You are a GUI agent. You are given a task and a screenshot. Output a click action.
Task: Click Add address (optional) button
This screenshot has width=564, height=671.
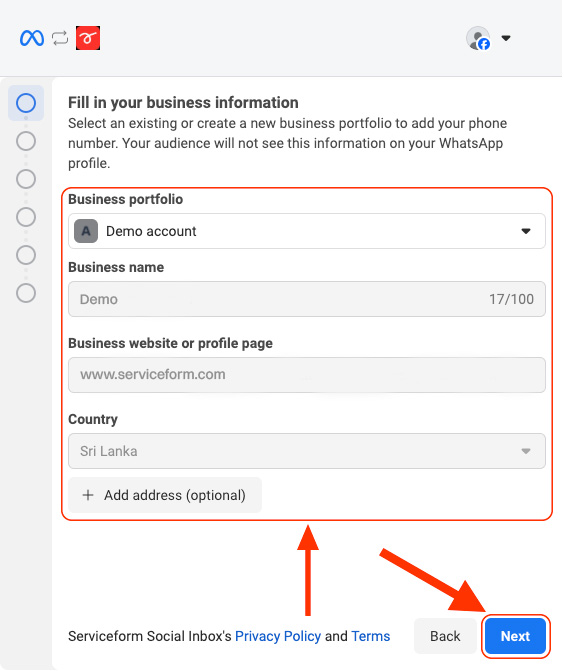pyautogui.click(x=165, y=495)
